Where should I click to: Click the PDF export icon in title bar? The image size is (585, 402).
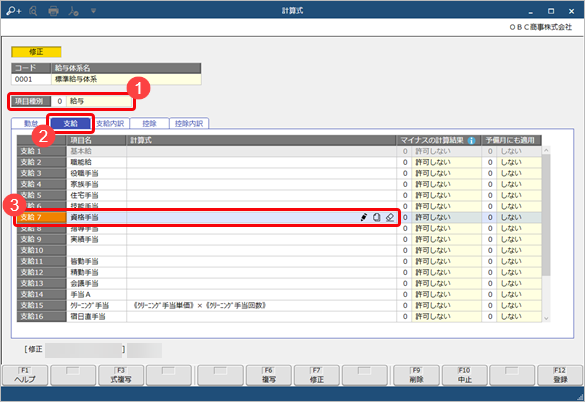point(73,11)
